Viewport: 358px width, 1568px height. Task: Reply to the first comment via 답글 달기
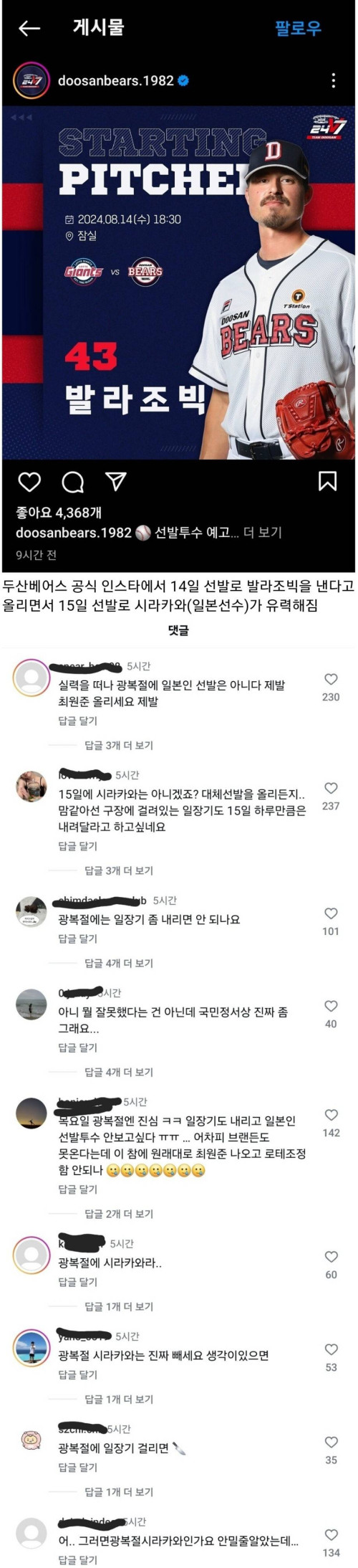pos(77,721)
